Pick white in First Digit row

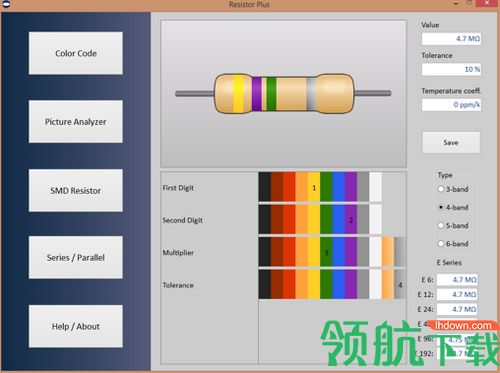coord(376,187)
